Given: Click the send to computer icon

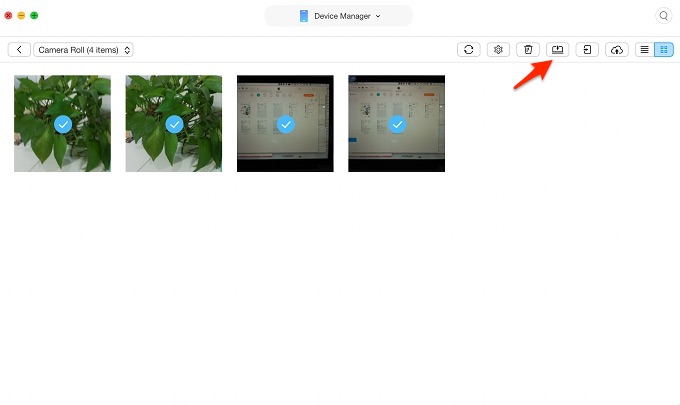Looking at the screenshot, I should 557,49.
